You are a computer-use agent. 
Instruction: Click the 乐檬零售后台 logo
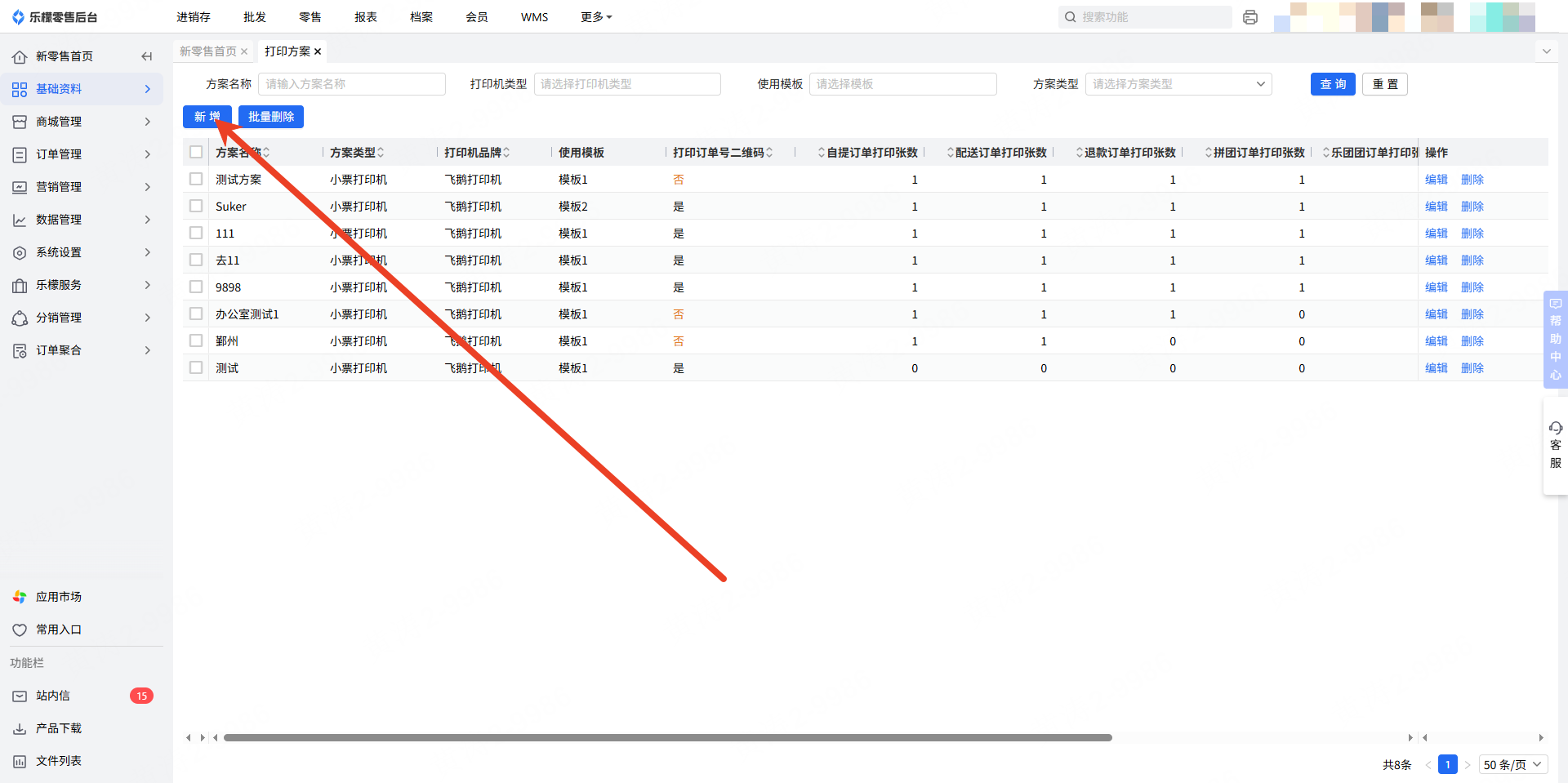[56, 17]
